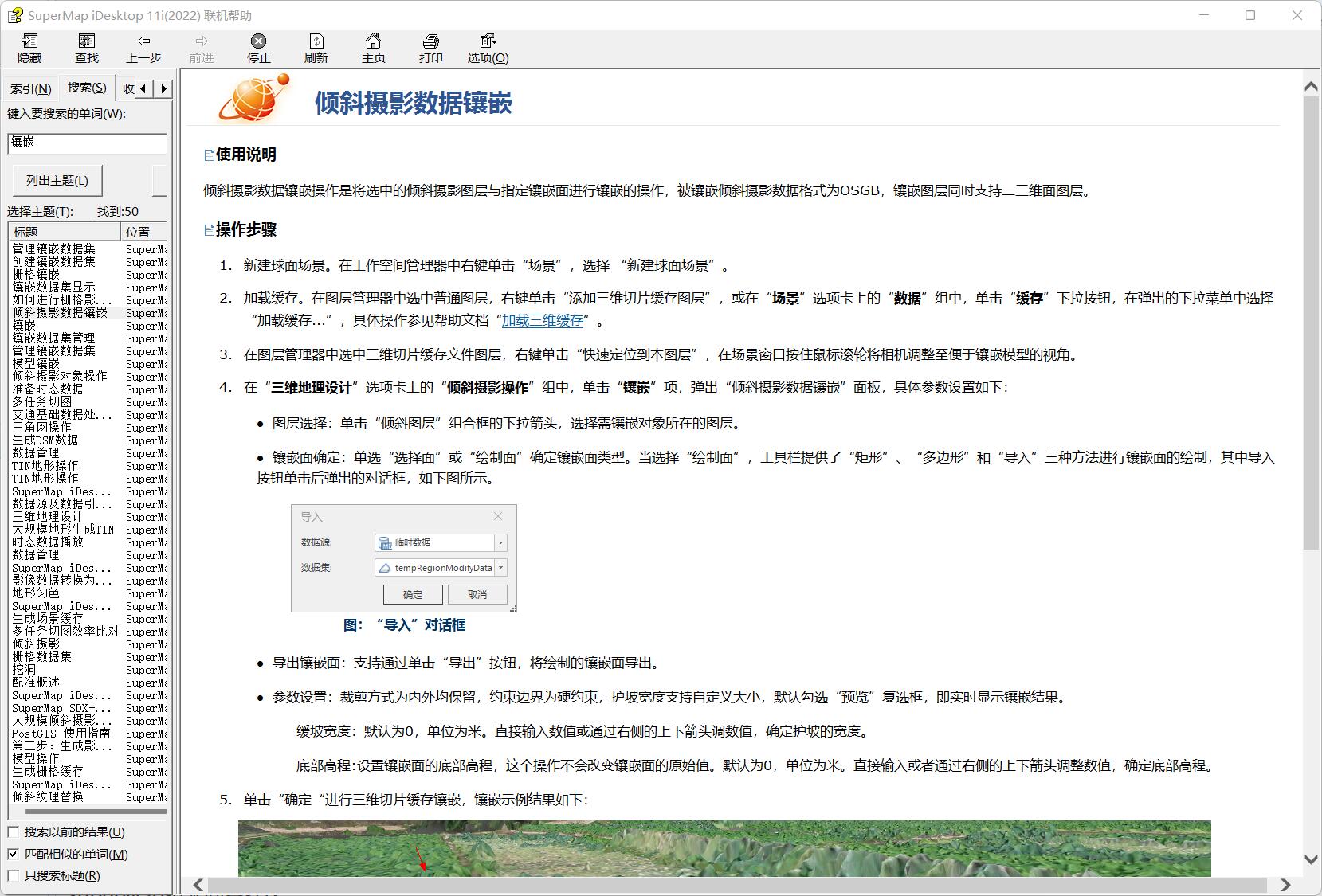The image size is (1322, 896).
Task: Select topic 多任务切图
Action: point(42,402)
